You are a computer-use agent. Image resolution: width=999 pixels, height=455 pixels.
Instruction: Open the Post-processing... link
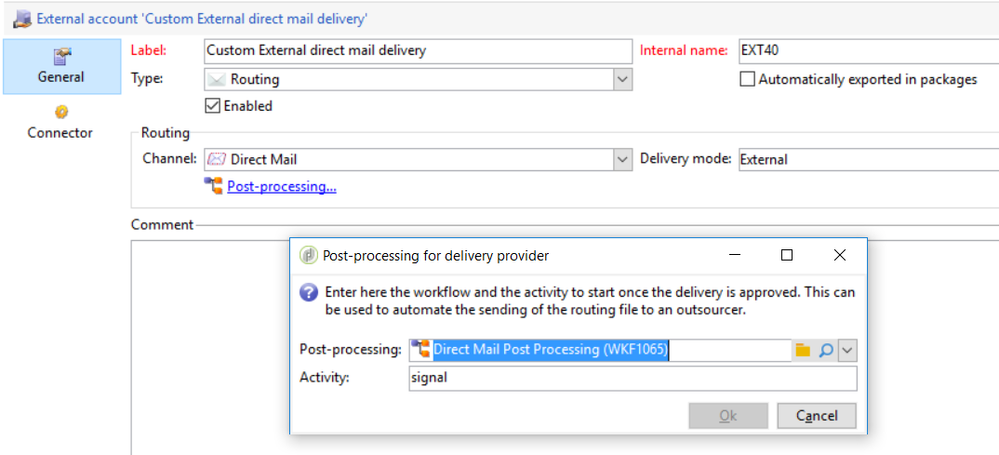(x=281, y=186)
